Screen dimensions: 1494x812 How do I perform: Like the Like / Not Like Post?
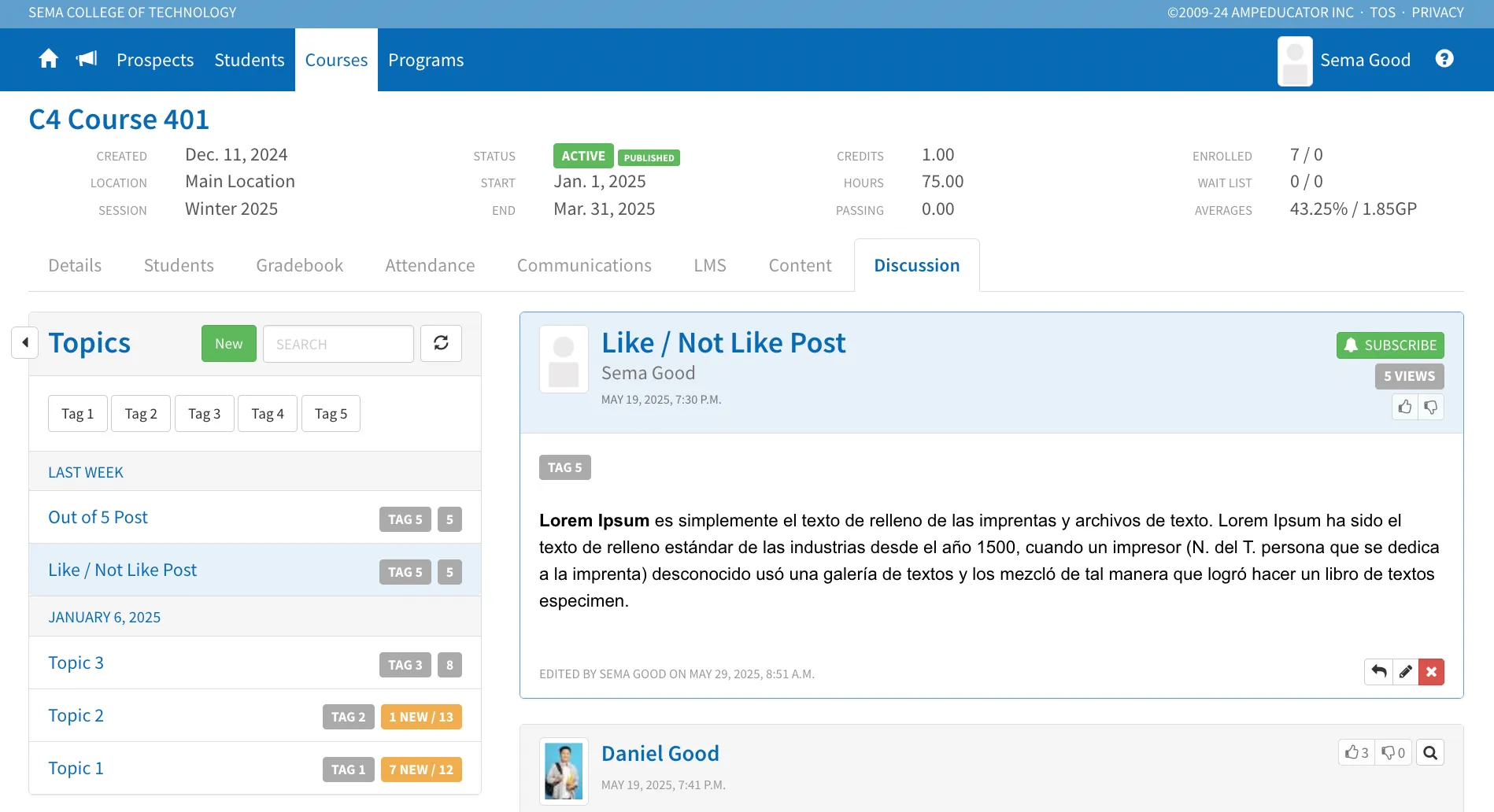point(1405,407)
